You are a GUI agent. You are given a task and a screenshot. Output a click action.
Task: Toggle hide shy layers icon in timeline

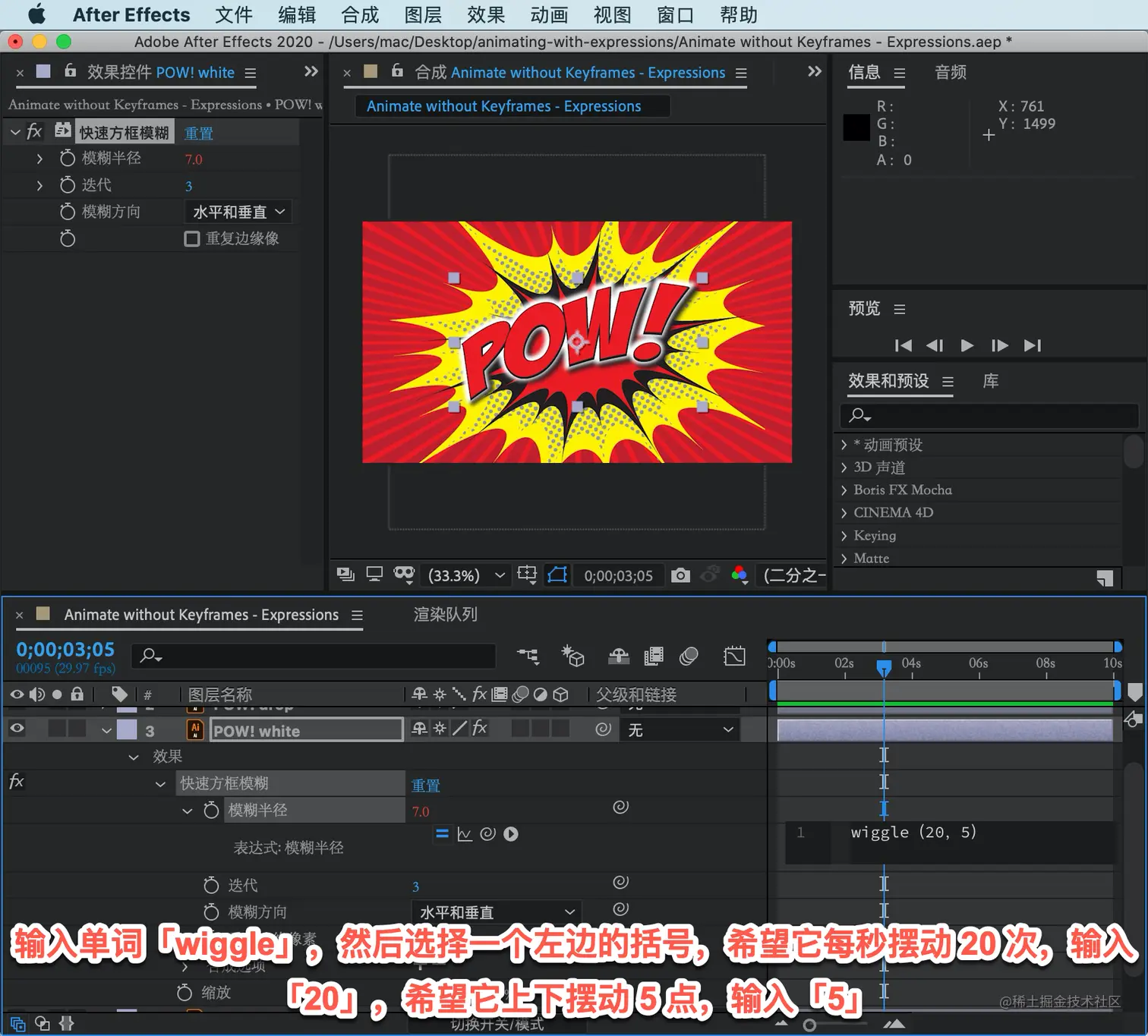[x=619, y=656]
